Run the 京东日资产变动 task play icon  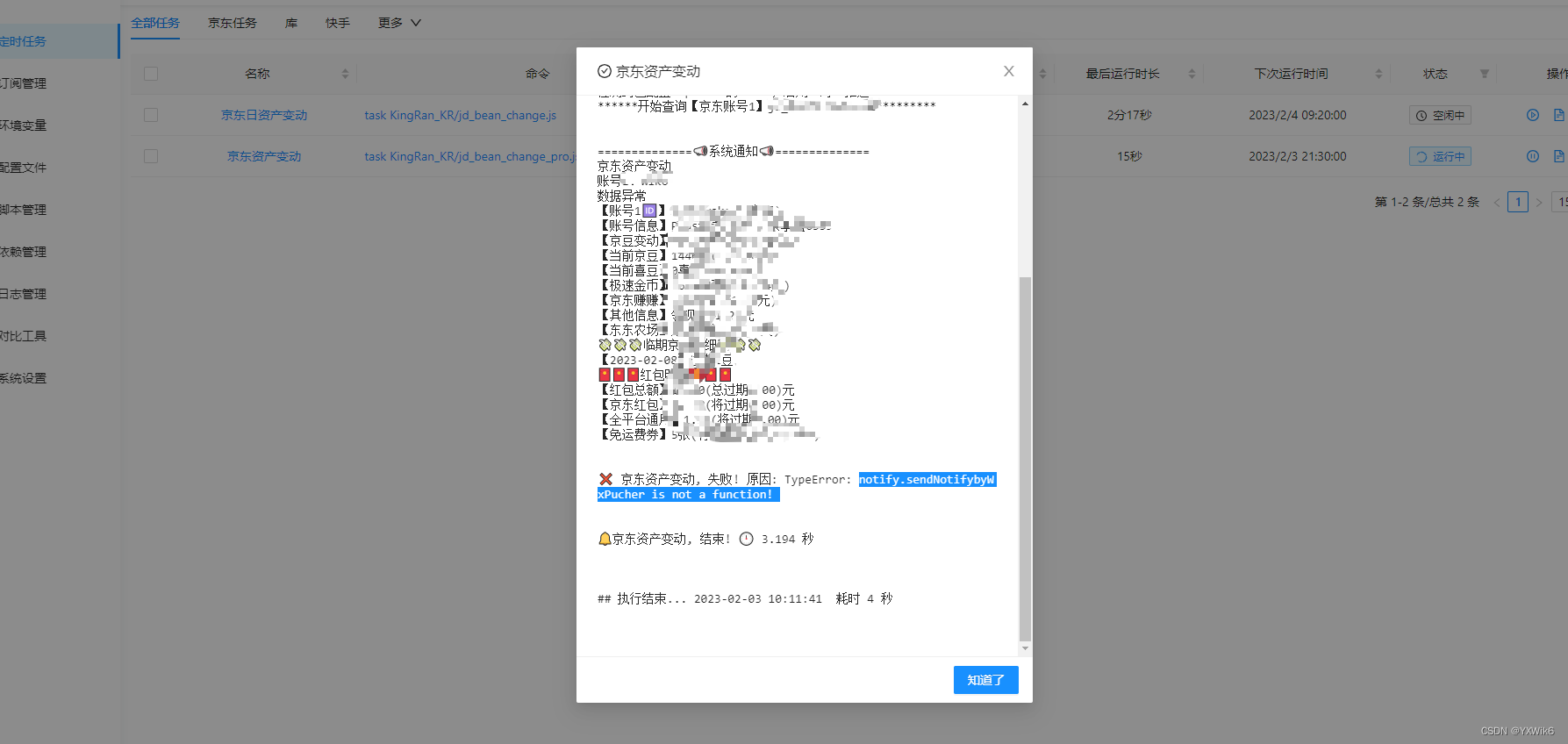1533,115
